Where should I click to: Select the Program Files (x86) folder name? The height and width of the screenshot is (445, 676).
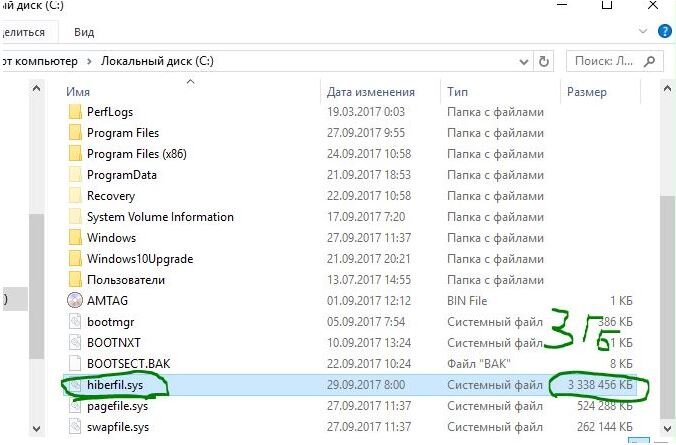click(x=137, y=154)
